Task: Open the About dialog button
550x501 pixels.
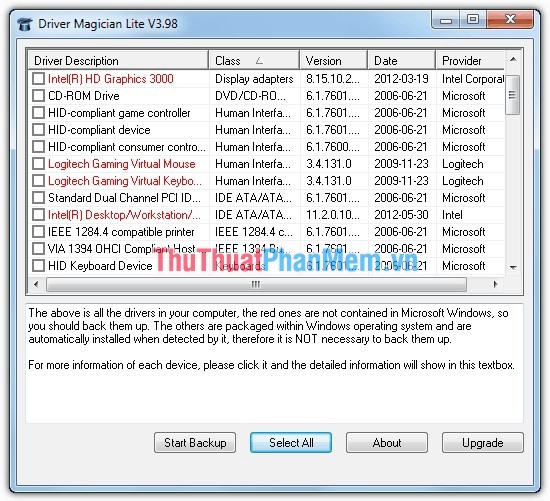Action: coord(387,443)
